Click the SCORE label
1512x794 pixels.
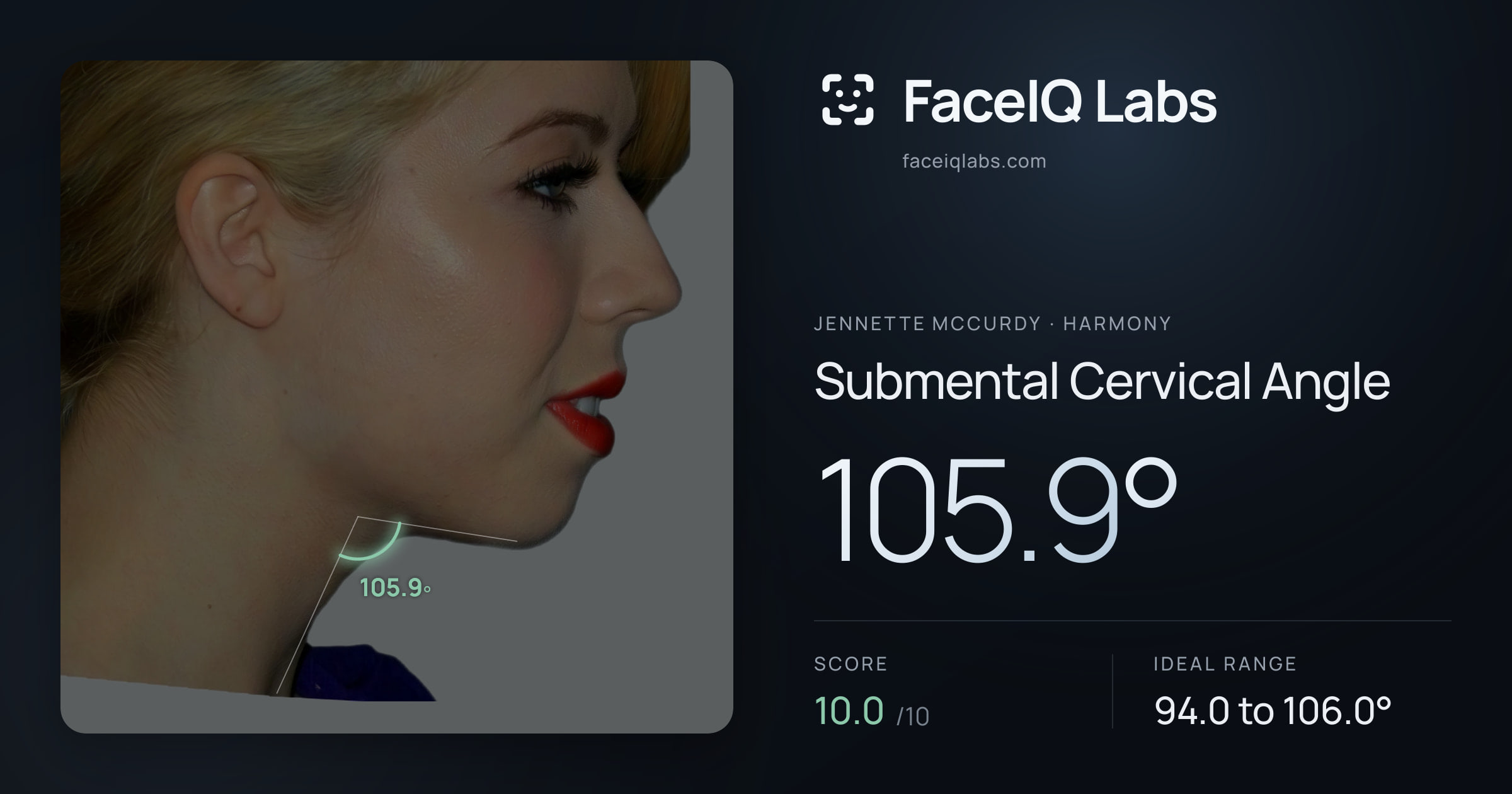850,664
